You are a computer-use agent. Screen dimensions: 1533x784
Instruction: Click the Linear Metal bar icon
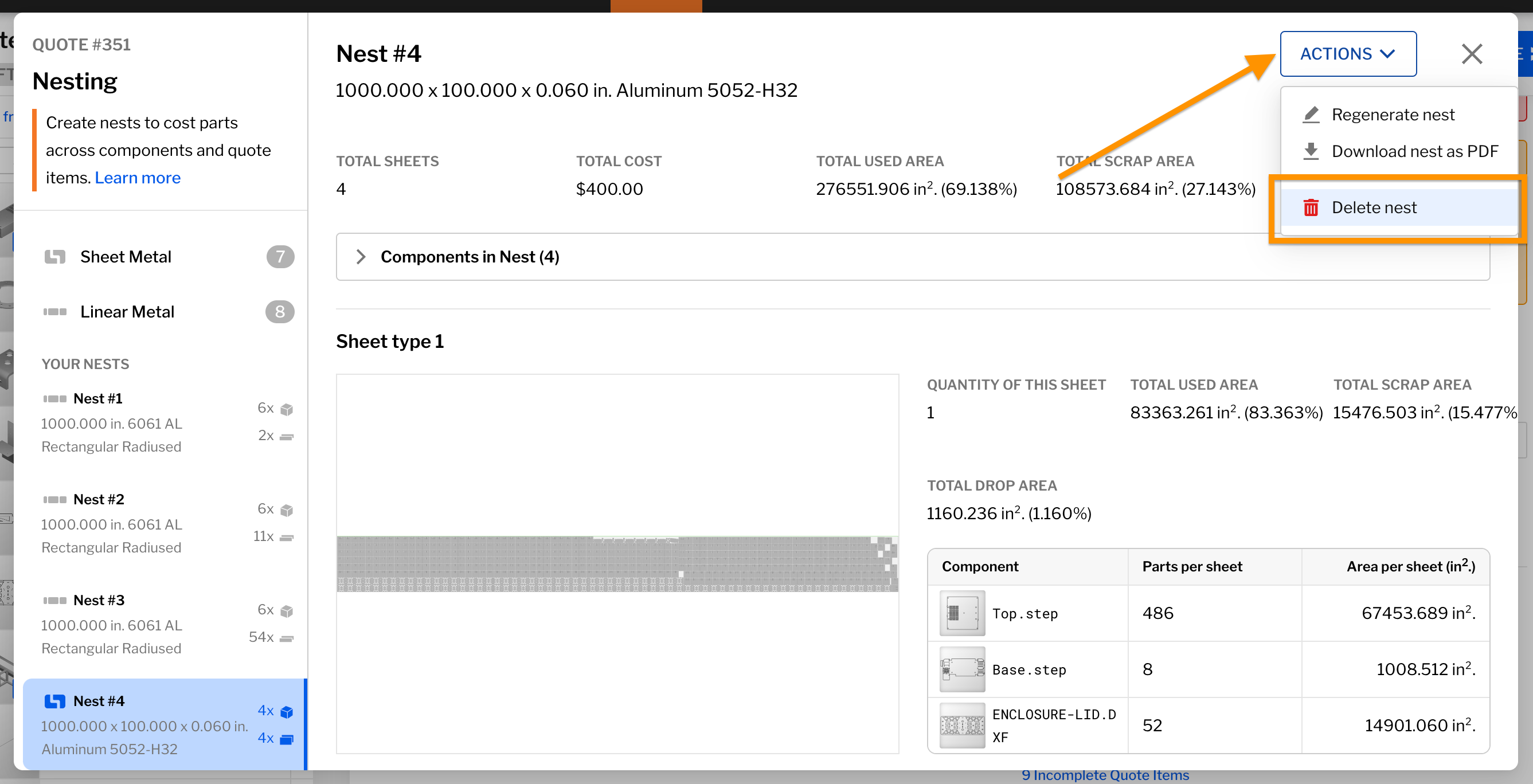pyautogui.click(x=55, y=312)
